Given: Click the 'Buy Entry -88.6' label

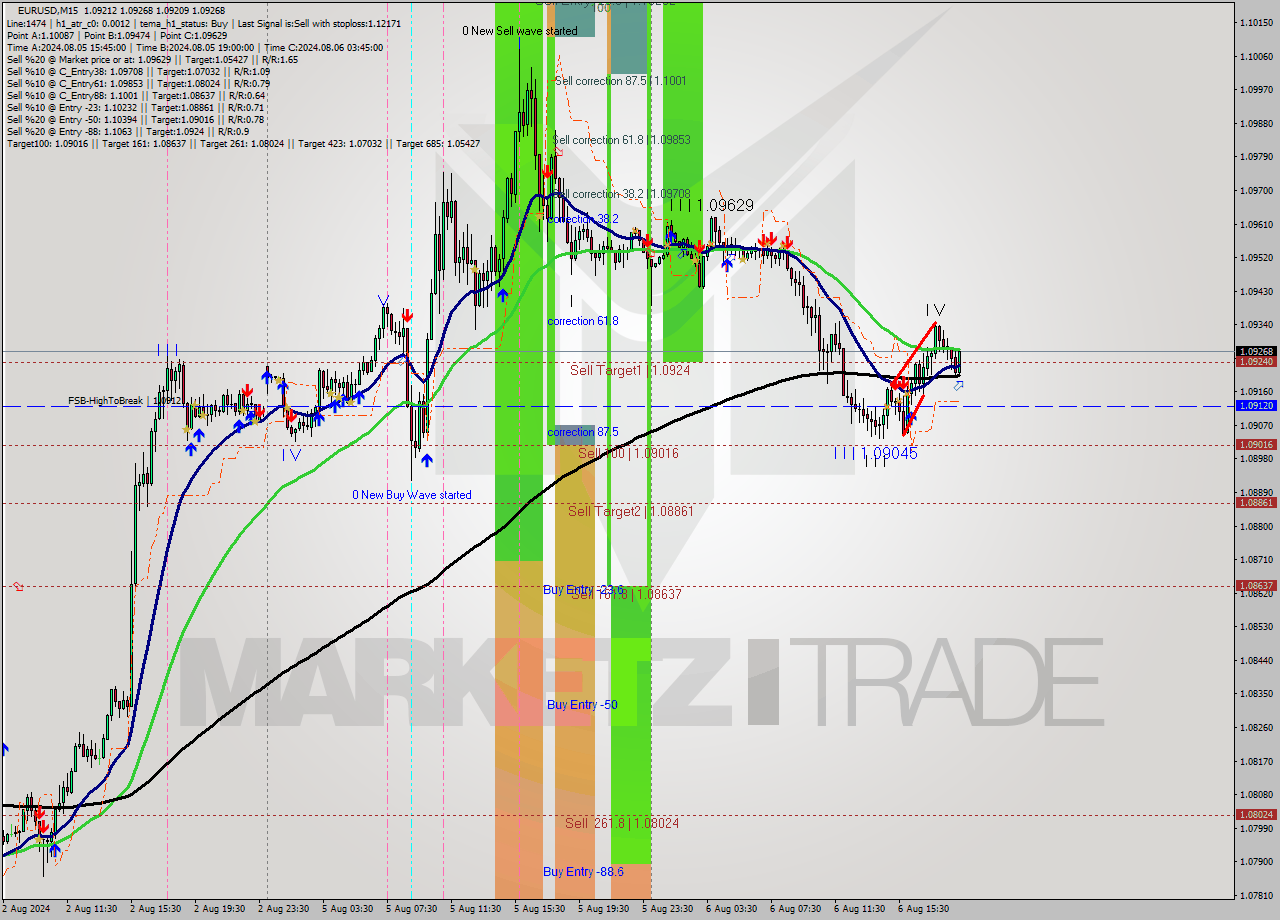Looking at the screenshot, I should [583, 872].
